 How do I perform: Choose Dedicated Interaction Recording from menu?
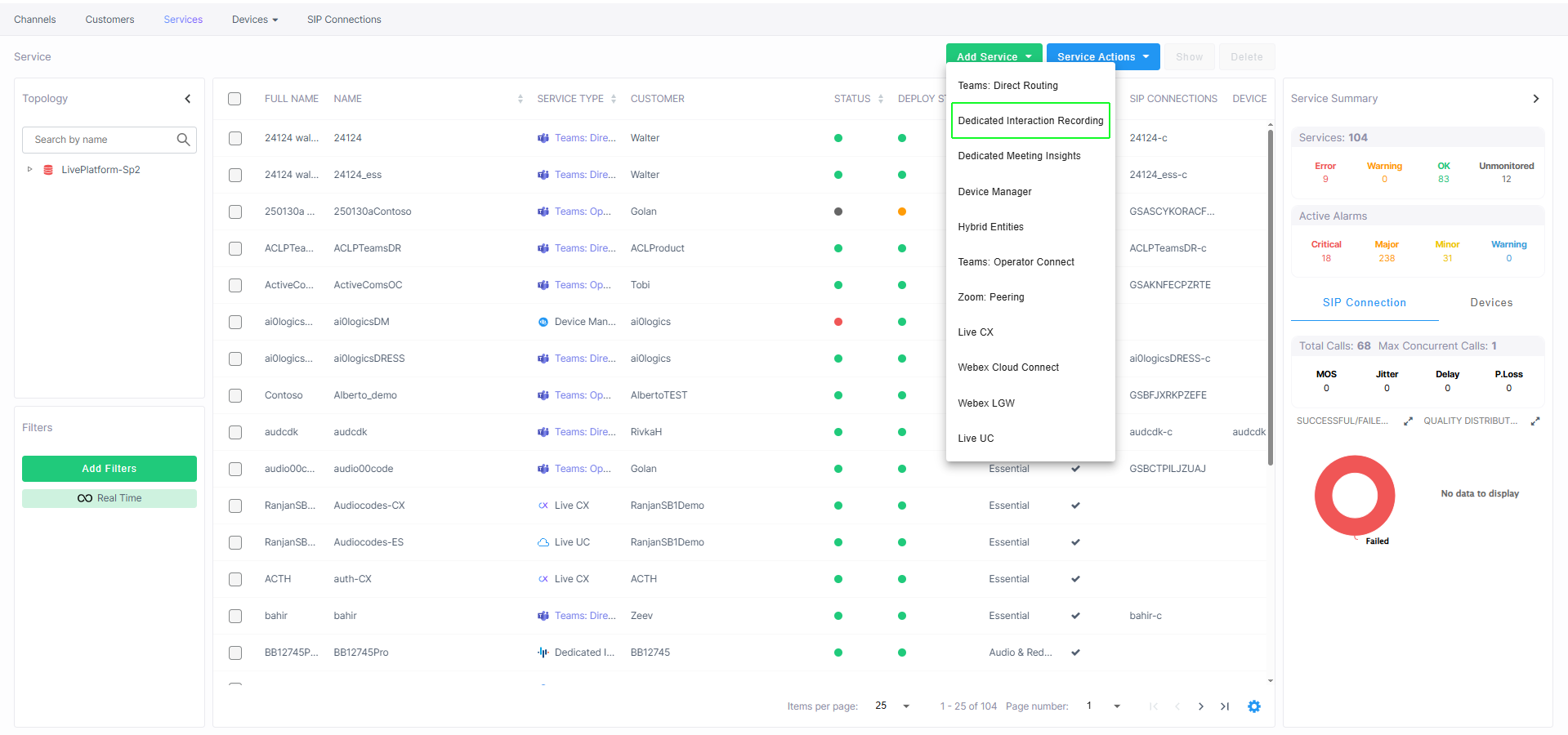[1030, 121]
